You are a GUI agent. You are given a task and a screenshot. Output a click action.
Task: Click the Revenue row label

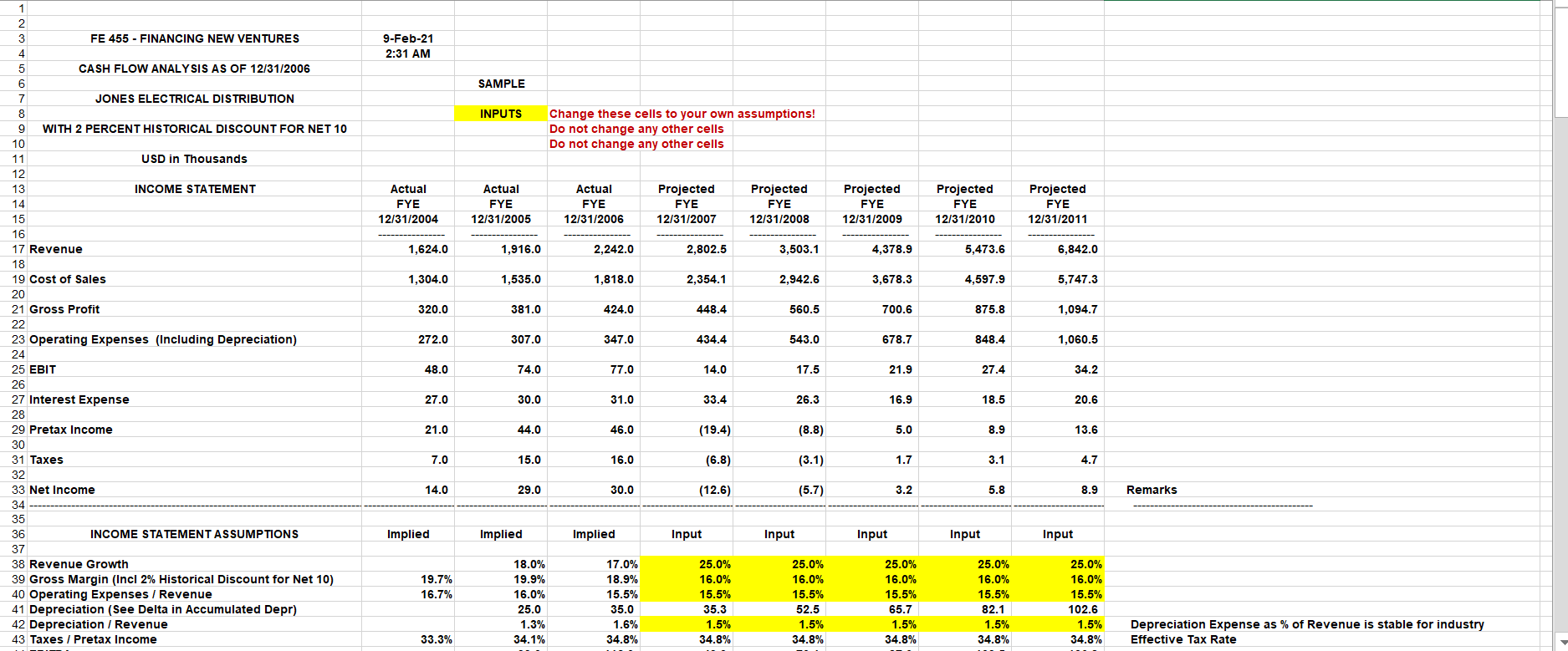tap(56, 249)
